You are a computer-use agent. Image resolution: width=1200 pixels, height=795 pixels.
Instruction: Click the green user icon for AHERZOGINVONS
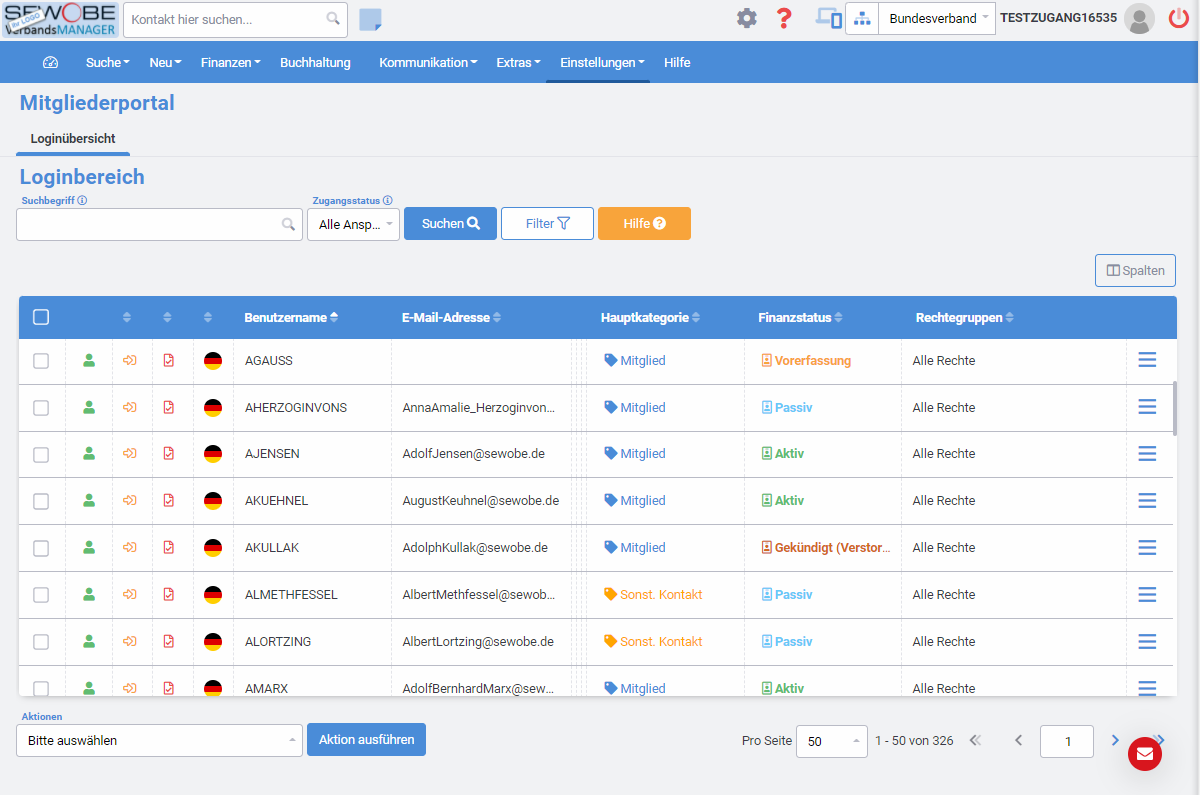click(89, 407)
